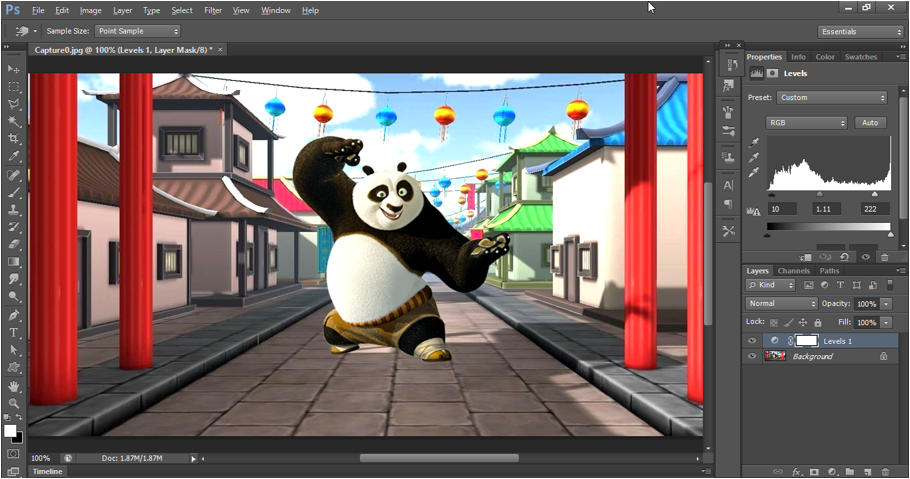Hide the Background layer
Image resolution: width=910 pixels, height=479 pixels.
pyautogui.click(x=752, y=356)
